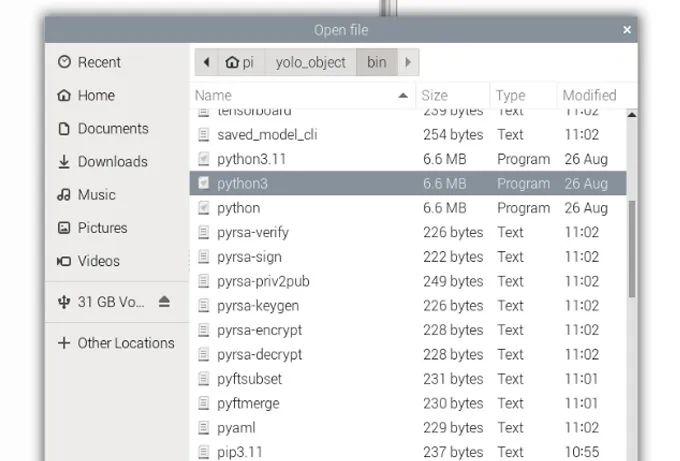This screenshot has width=680, height=461.
Task: Navigate to the pi home path button
Action: (x=240, y=62)
